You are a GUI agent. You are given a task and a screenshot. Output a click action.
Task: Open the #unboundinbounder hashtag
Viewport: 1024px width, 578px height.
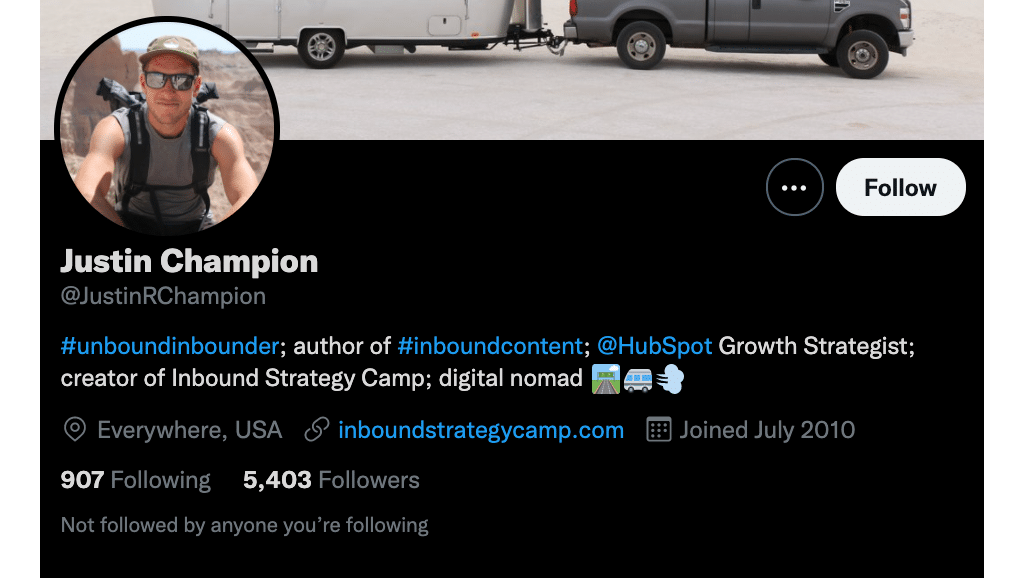170,345
